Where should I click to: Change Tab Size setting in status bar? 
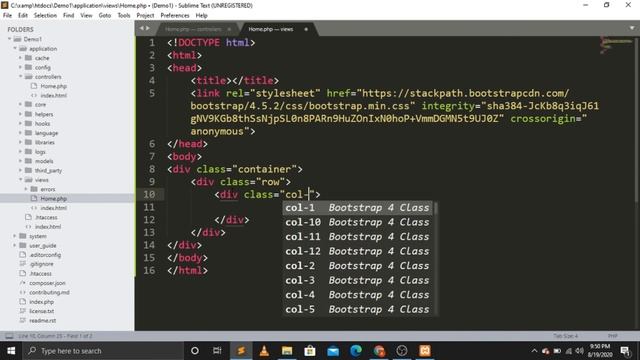[x=565, y=336]
